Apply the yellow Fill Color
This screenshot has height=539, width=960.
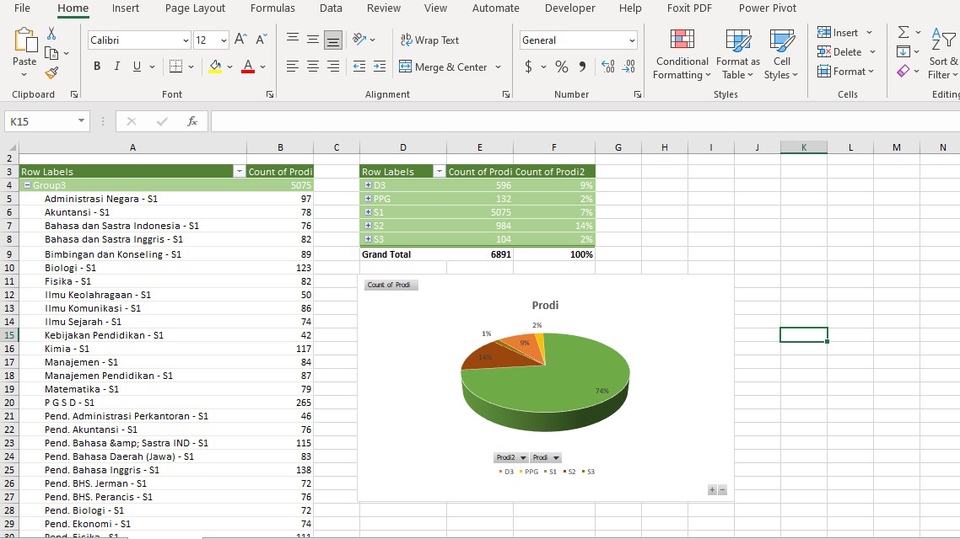coord(215,66)
